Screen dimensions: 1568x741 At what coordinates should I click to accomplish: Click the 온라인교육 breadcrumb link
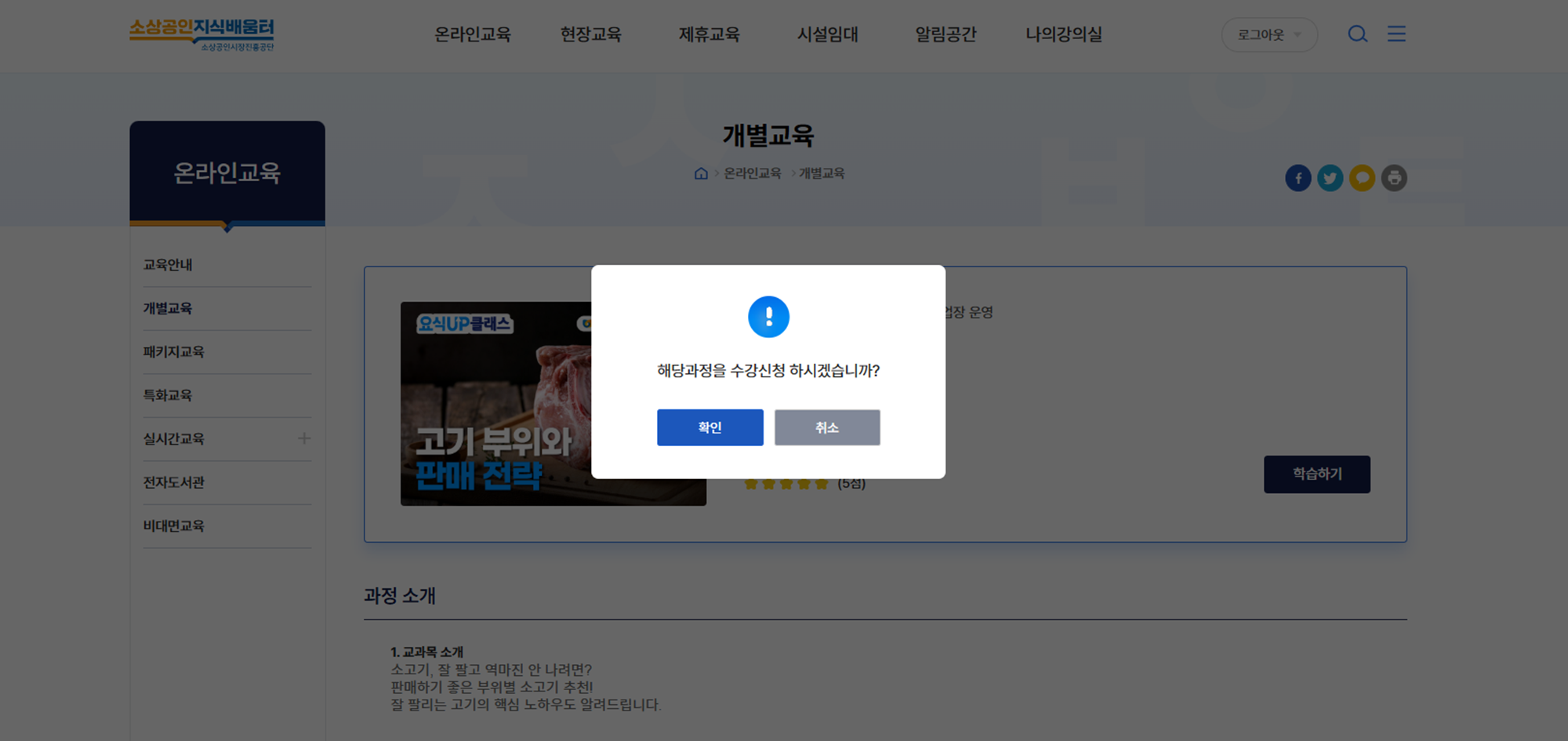(x=753, y=173)
